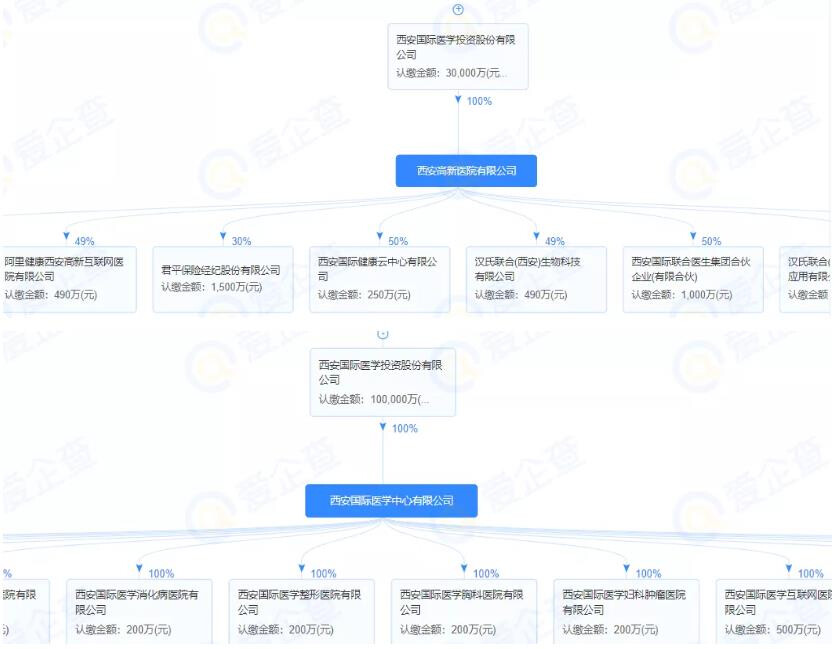The height and width of the screenshot is (649, 837).
Task: Click the plus circle above the 30,000万 investor card
Action: [458, 10]
